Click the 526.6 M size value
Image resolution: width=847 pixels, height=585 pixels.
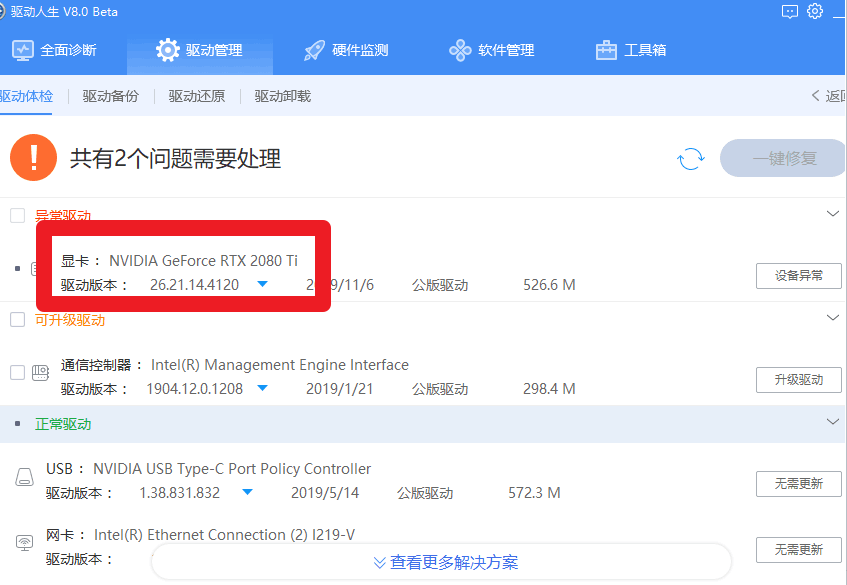coord(549,285)
